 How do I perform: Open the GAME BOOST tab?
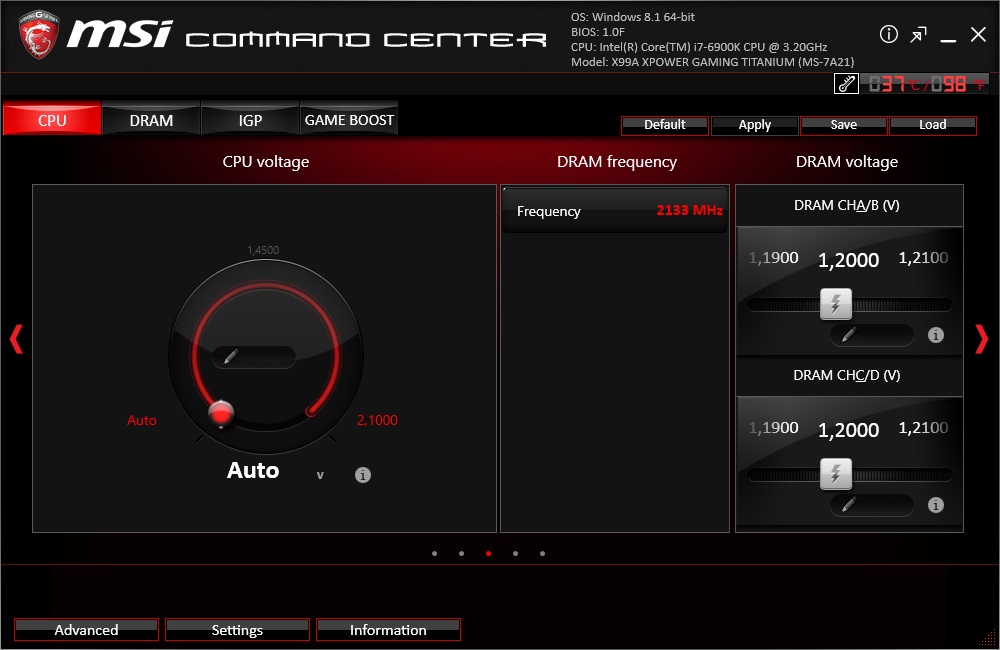349,120
